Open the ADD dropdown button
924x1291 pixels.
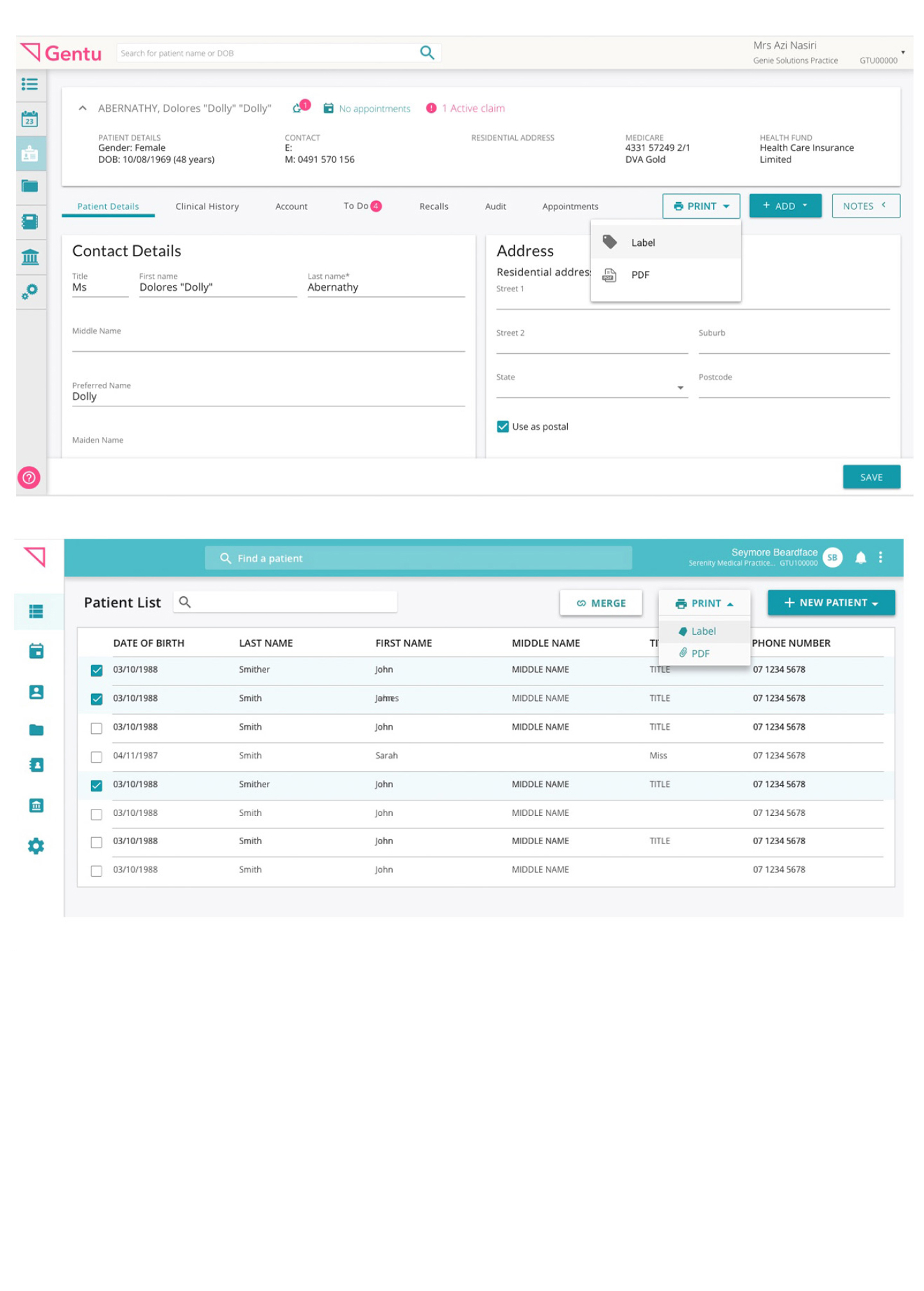coord(785,206)
